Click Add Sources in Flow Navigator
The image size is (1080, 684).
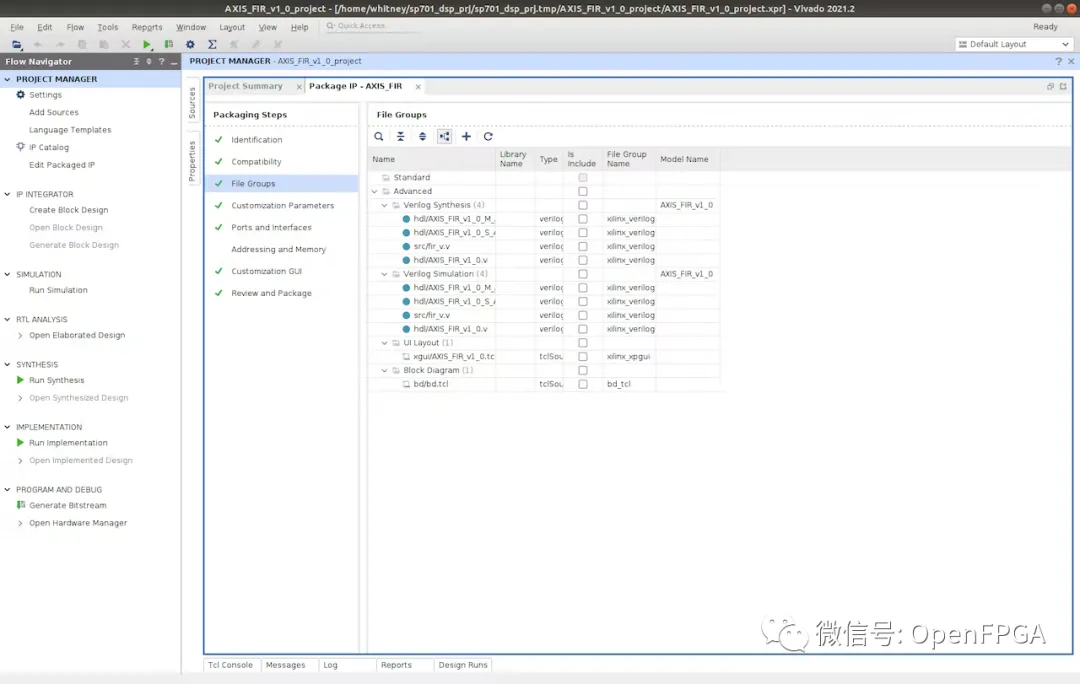[54, 112]
